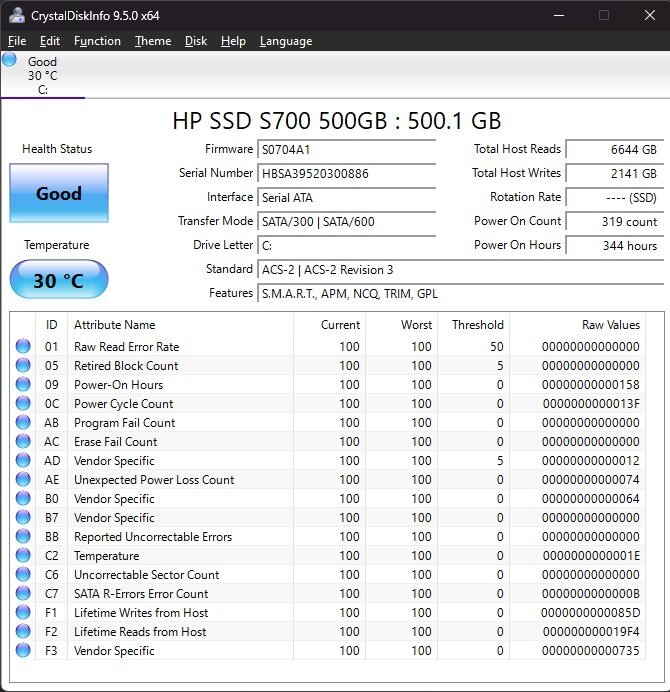Click the Total Host Writes value 2141 GB
670x692 pixels.
[x=615, y=173]
